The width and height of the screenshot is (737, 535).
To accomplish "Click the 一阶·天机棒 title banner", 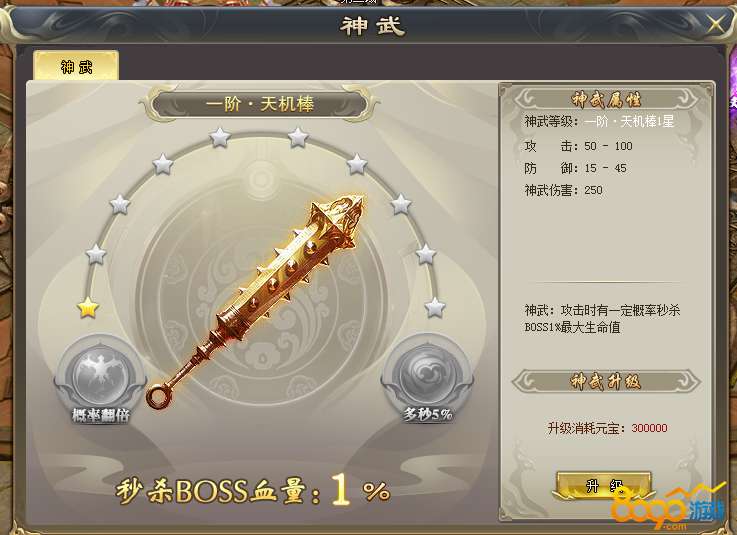I will click(x=260, y=104).
